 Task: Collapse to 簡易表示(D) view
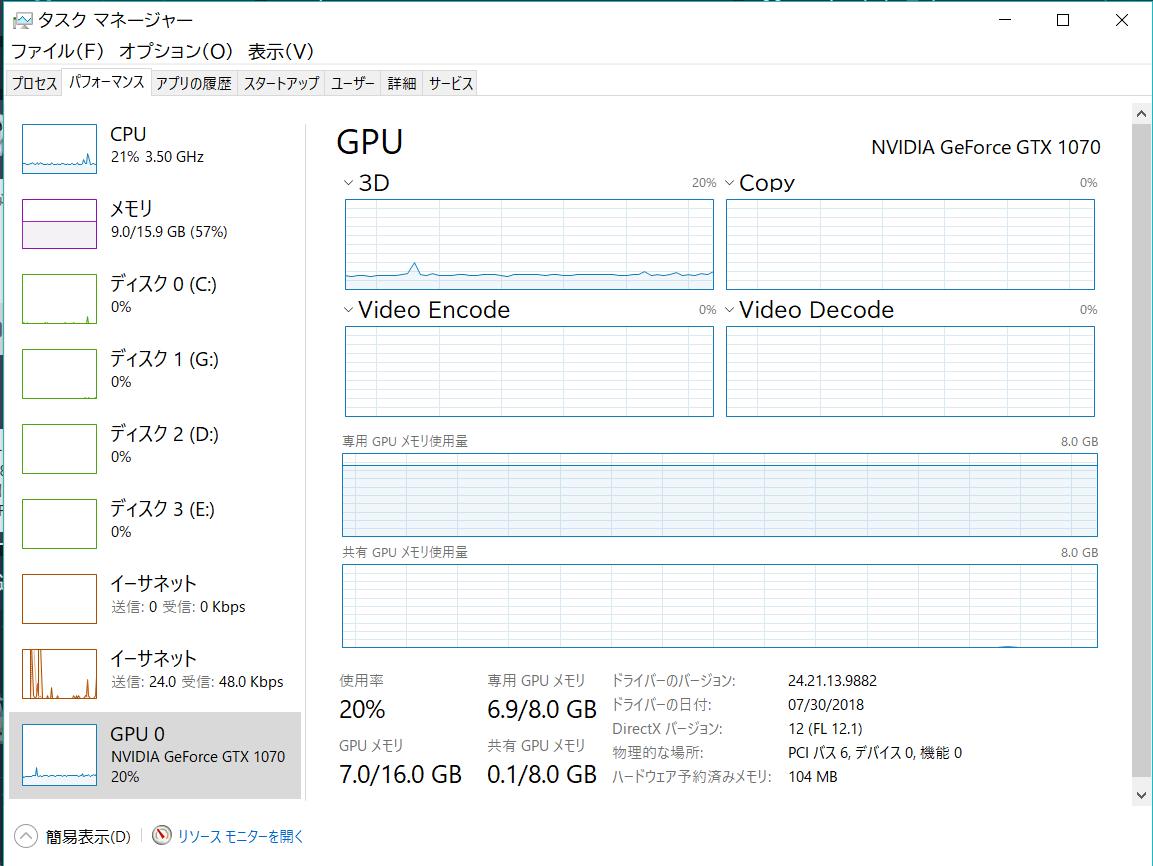pyautogui.click(x=74, y=836)
